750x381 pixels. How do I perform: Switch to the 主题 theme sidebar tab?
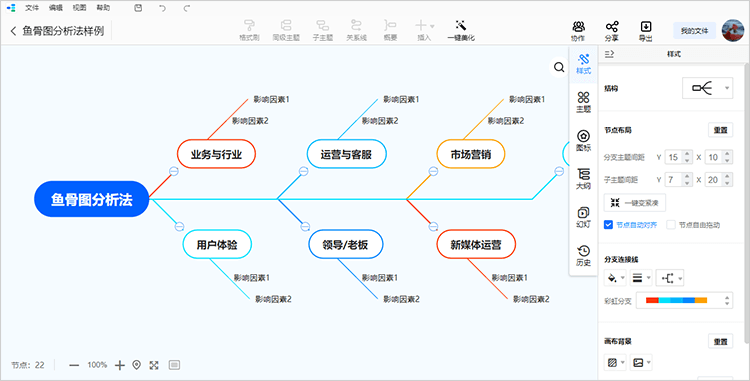click(583, 102)
